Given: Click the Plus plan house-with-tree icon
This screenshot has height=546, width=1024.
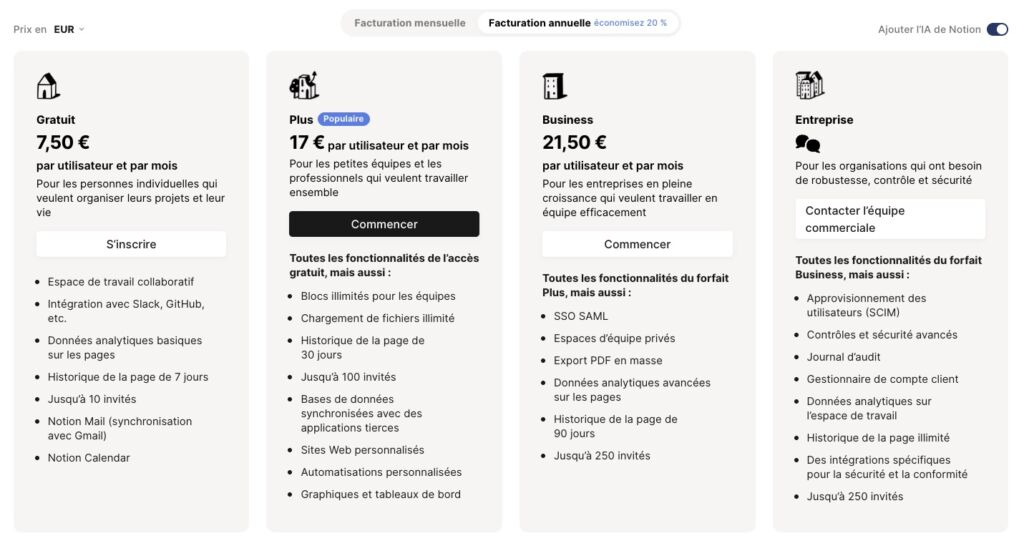Looking at the screenshot, I should coord(303,85).
